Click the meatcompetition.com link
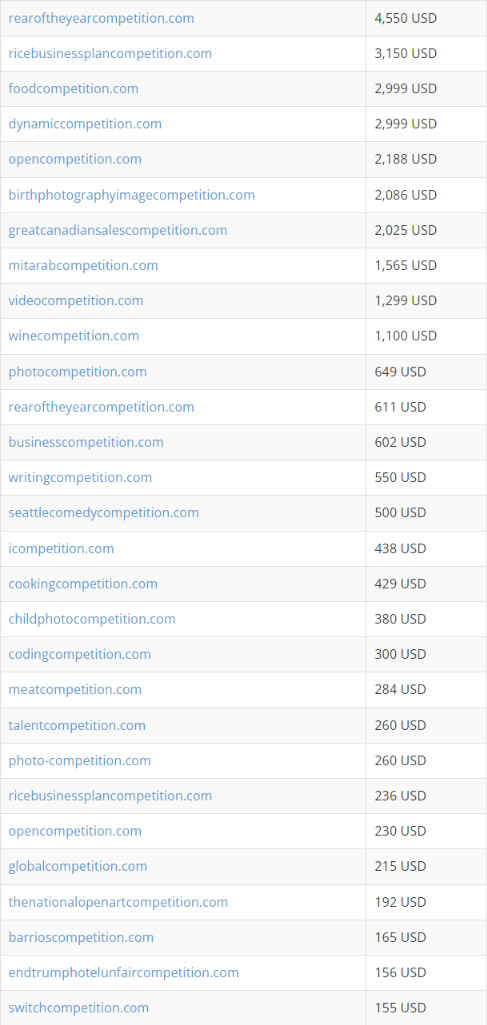Screen dimensions: 487x1025 click(75, 689)
